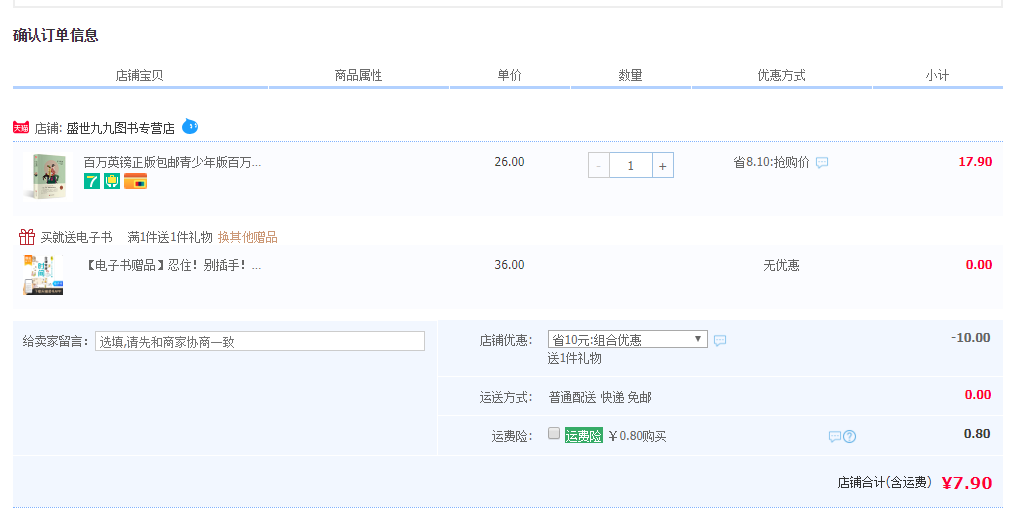The height and width of the screenshot is (508, 1009).
Task: Click the unit price 26.00
Action: click(x=510, y=162)
